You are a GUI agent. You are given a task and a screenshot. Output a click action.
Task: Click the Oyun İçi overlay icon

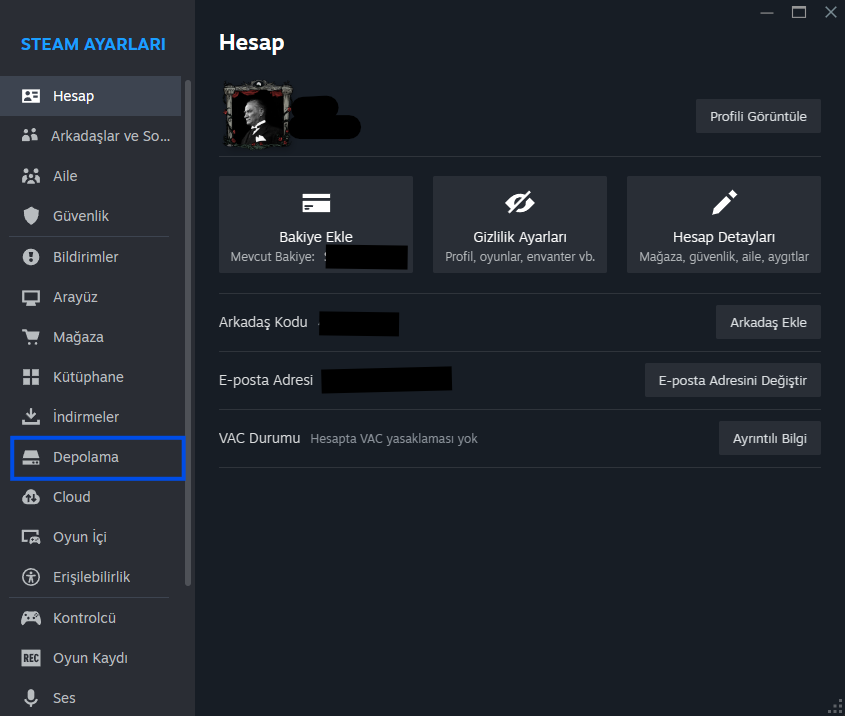pos(31,537)
